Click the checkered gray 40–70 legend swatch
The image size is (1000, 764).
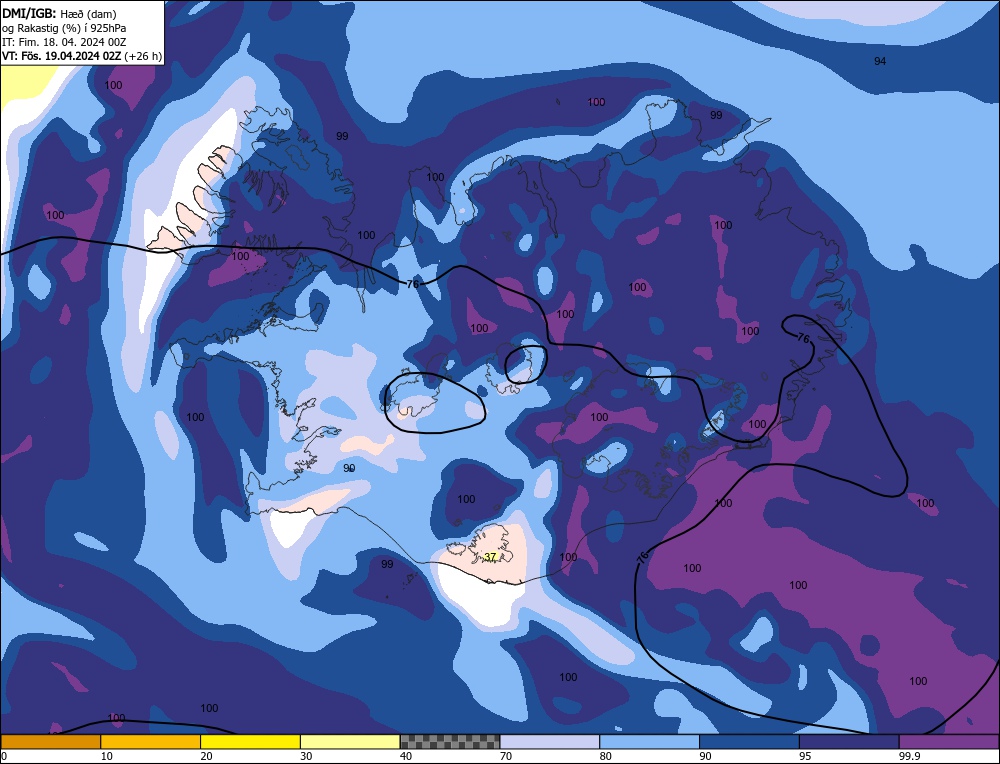click(x=450, y=742)
